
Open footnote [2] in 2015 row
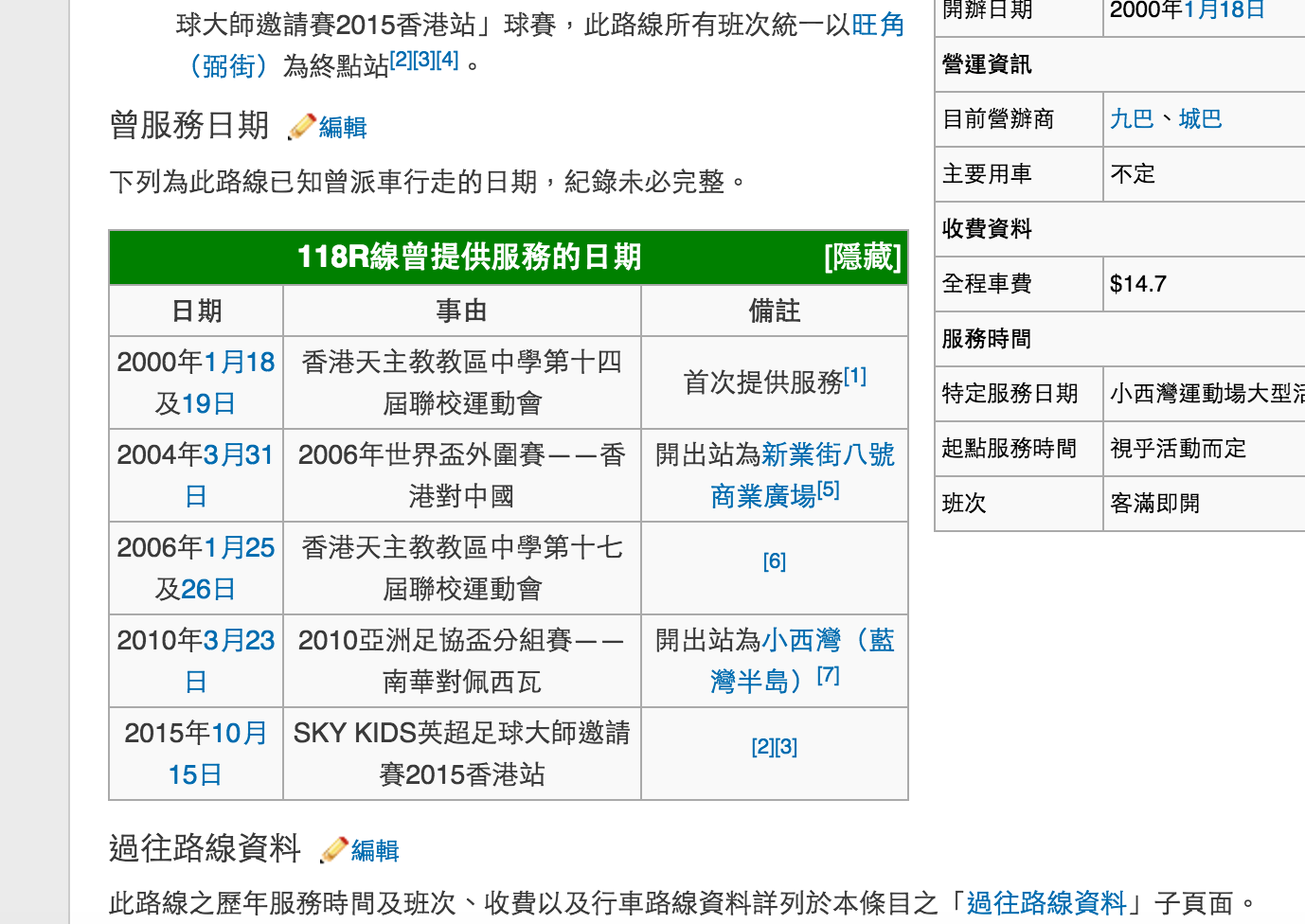762,747
